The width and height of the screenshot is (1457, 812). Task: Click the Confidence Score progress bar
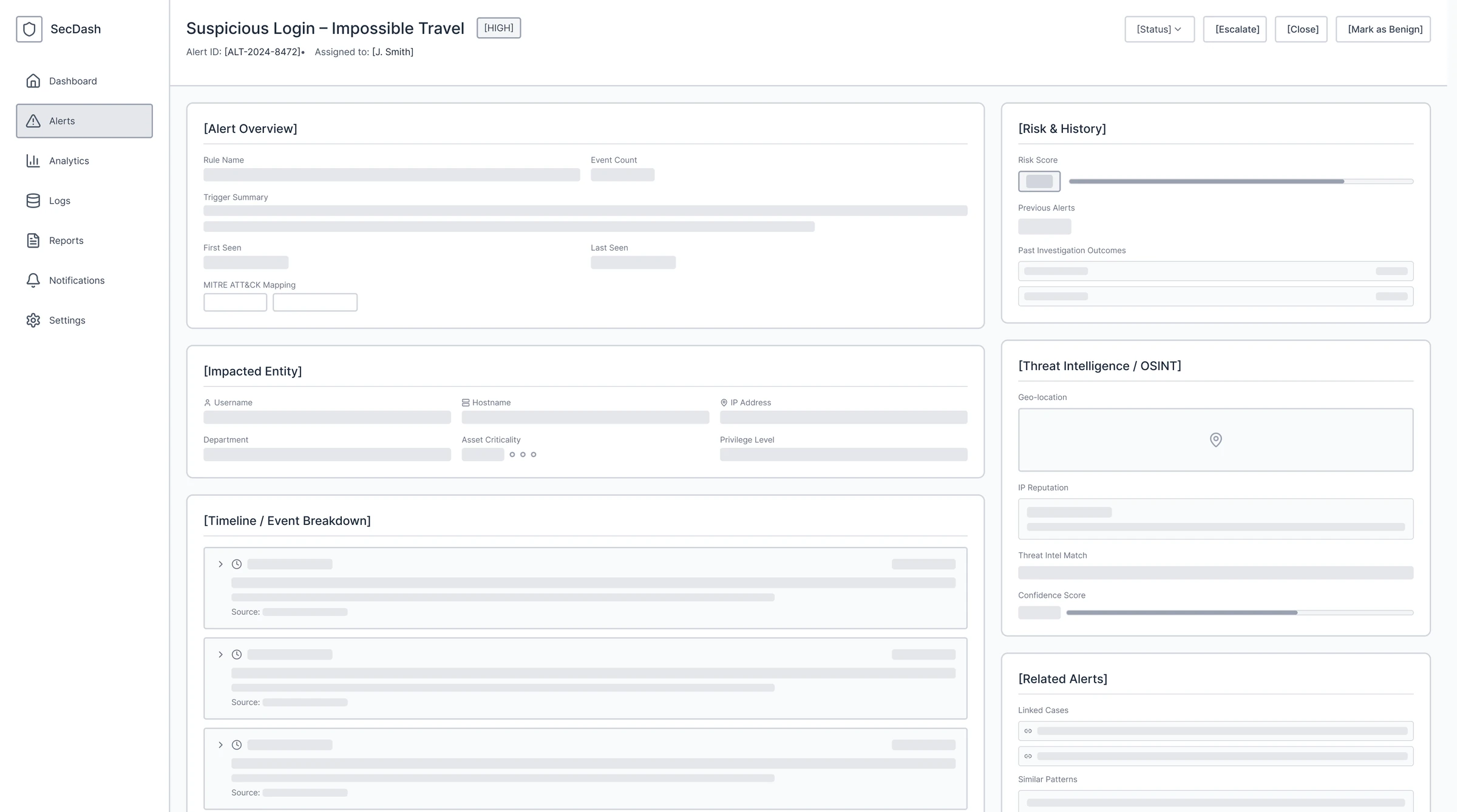pos(1240,612)
